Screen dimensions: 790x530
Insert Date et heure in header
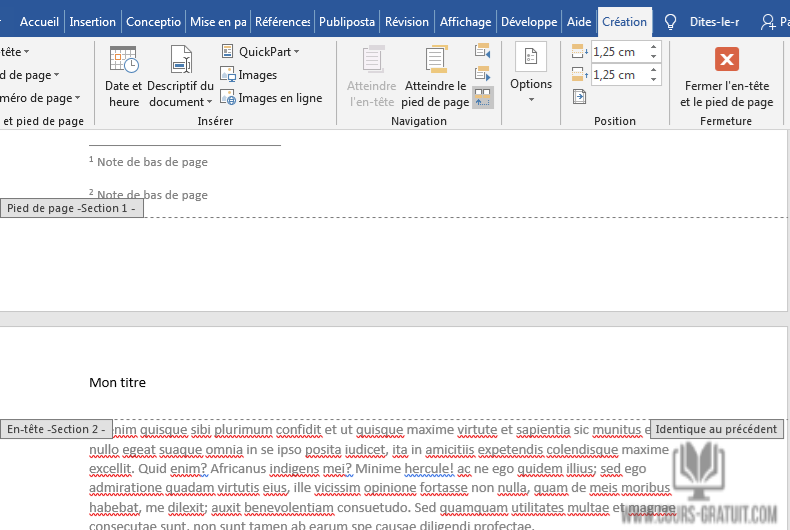point(124,76)
